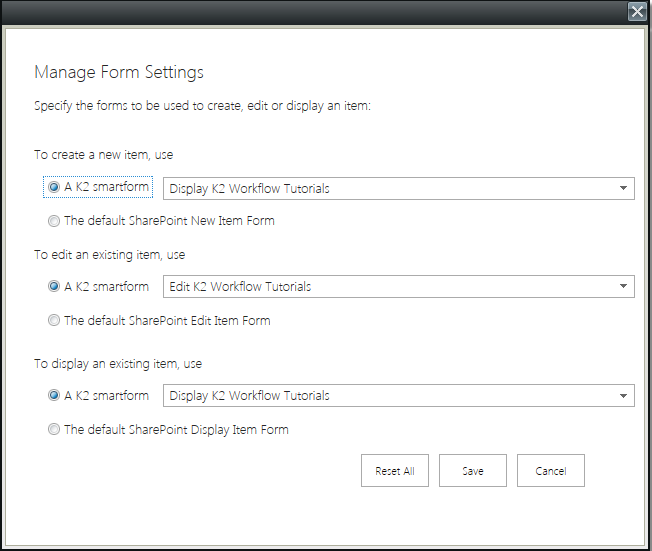652x551 pixels.
Task: Select K2 smartform for displaying existing item
Action: click(53, 395)
